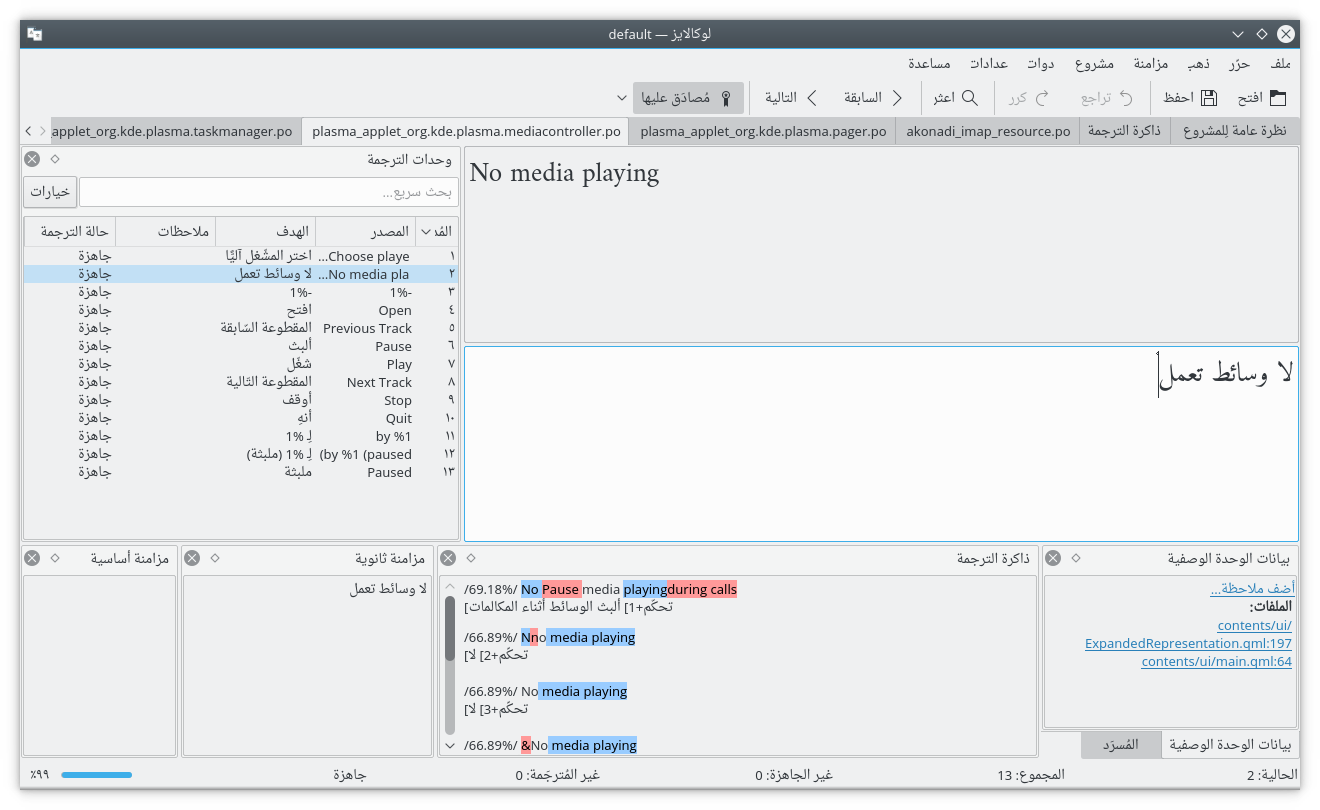1320x810 pixels.
Task: Open the Options (خيارات) filter menu button
Action: [50, 192]
